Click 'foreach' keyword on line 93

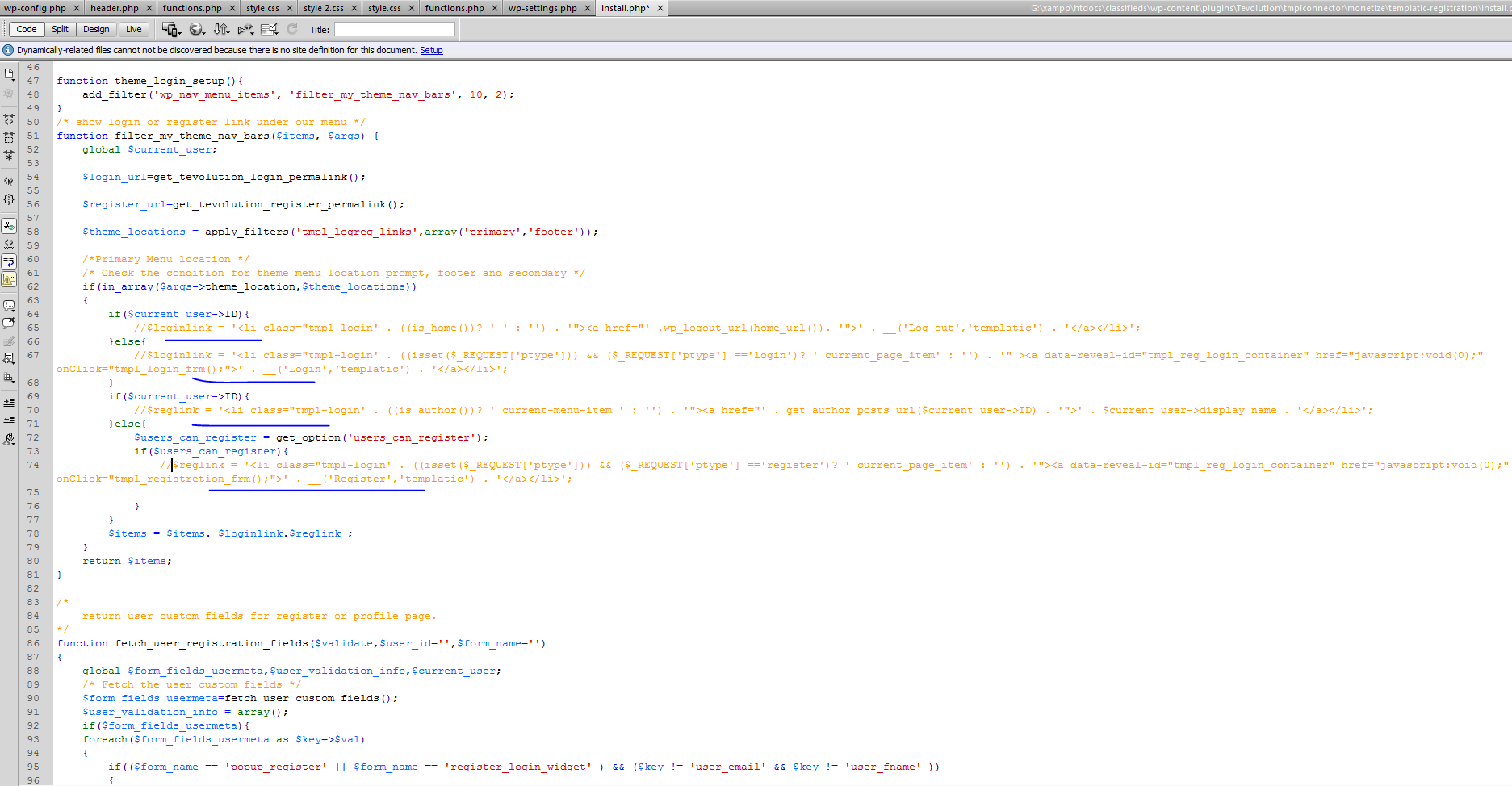coord(105,739)
